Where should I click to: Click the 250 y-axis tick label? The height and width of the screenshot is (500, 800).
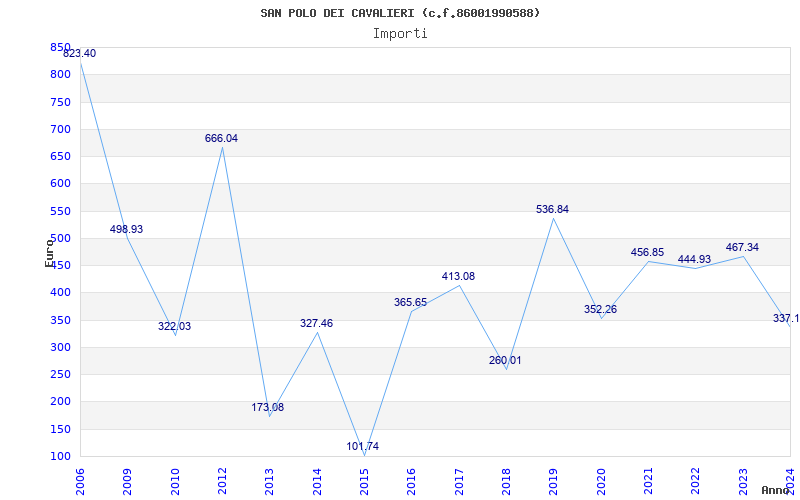[x=60, y=374]
